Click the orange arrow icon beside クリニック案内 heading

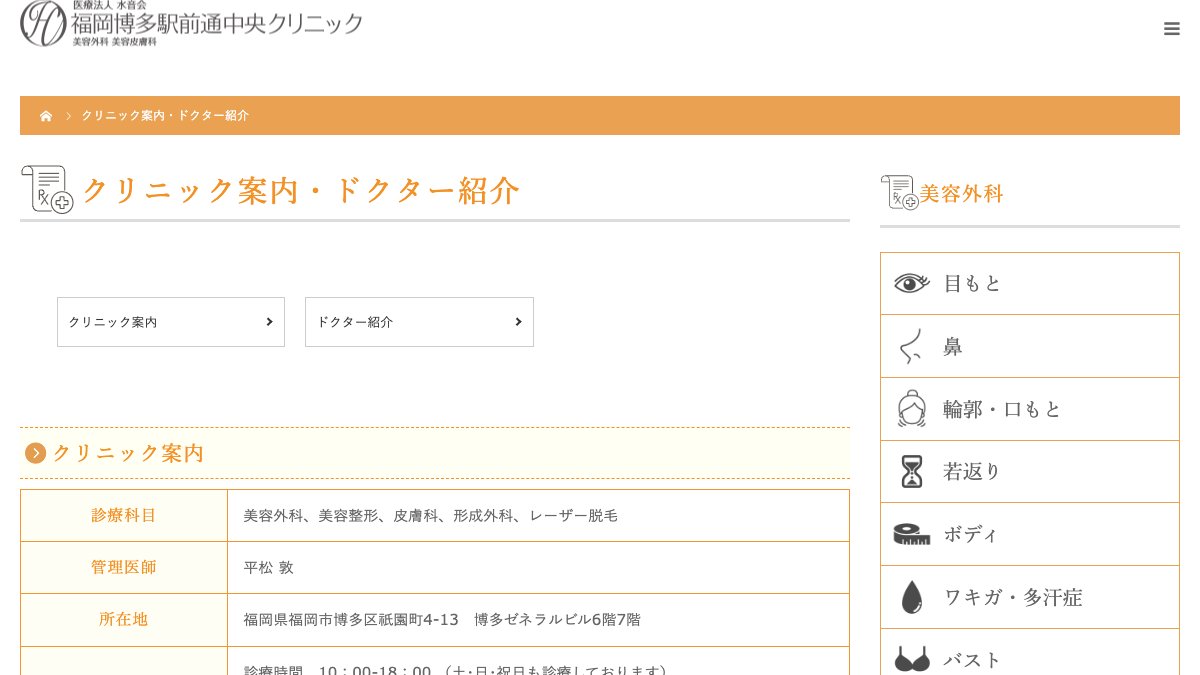click(36, 453)
